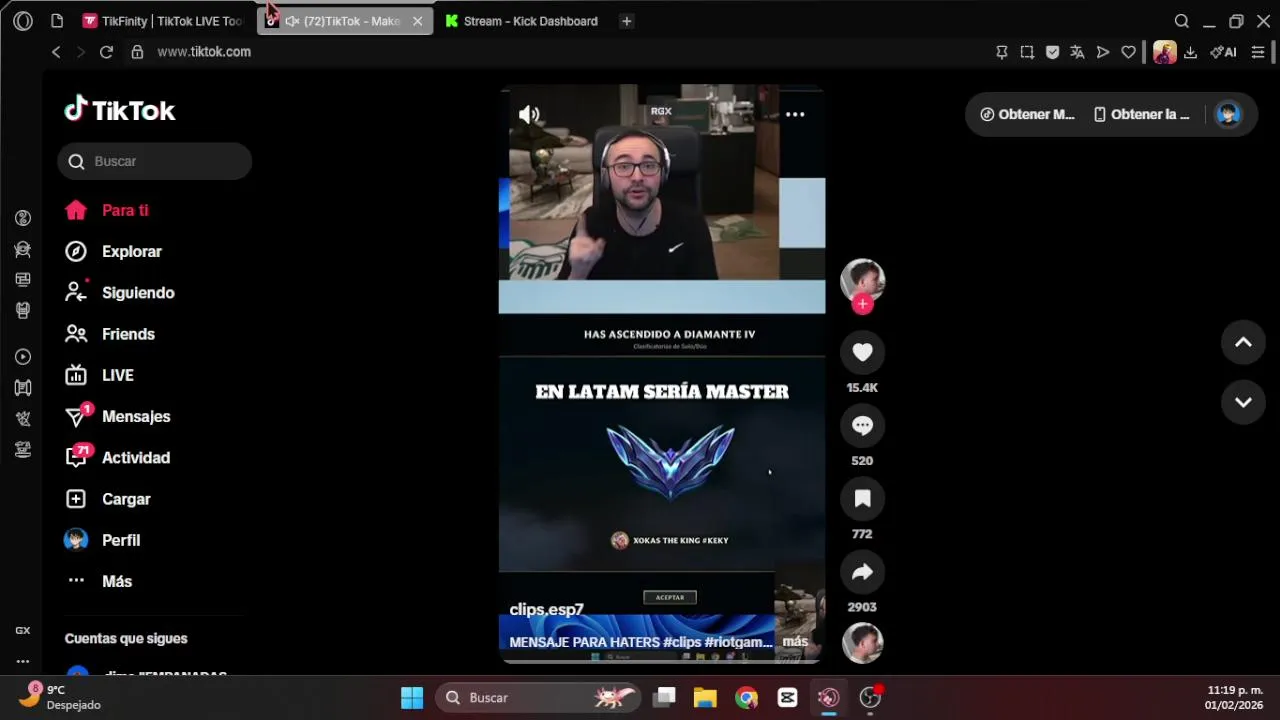The width and height of the screenshot is (1280, 720).
Task: Open CapCut from the taskbar
Action: tap(787, 698)
